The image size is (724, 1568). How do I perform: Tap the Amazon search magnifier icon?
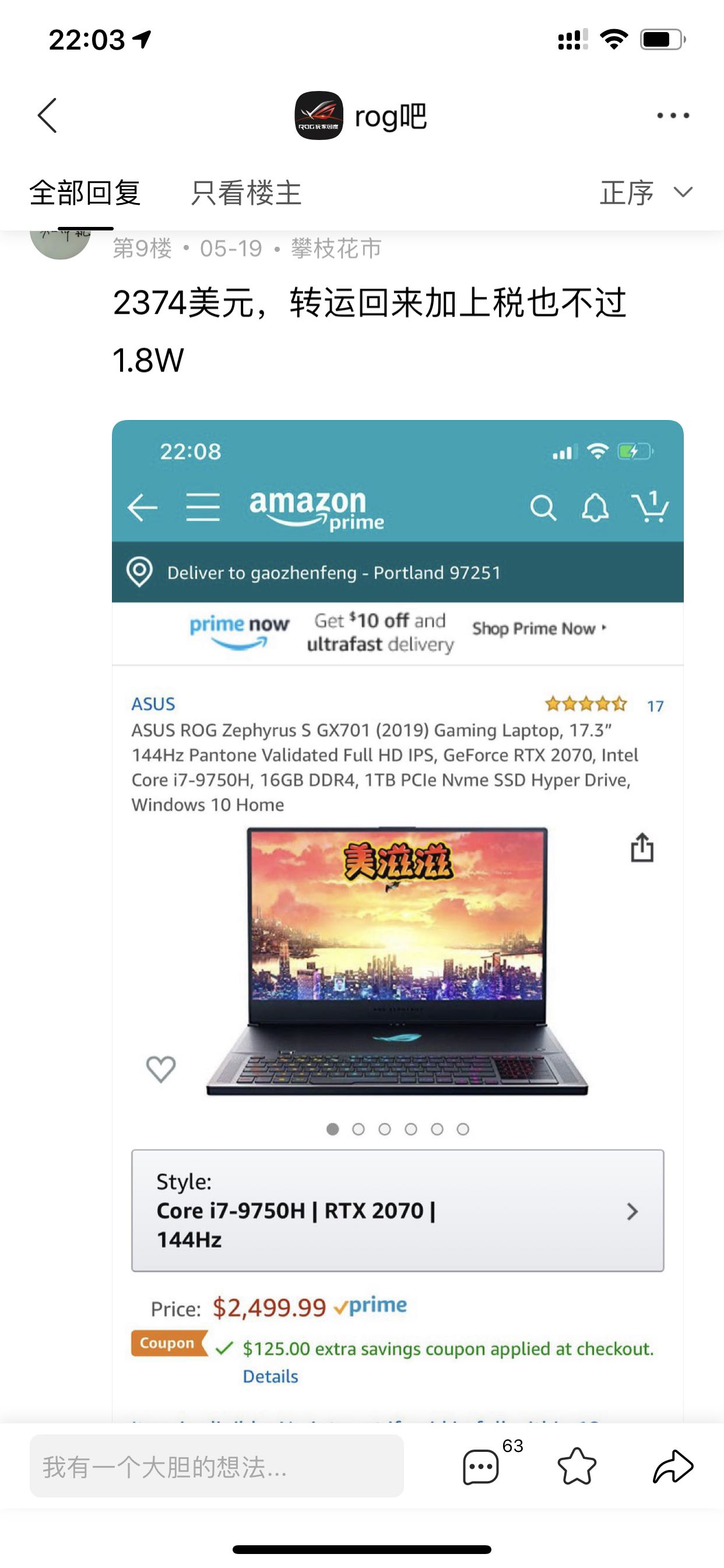[x=543, y=508]
